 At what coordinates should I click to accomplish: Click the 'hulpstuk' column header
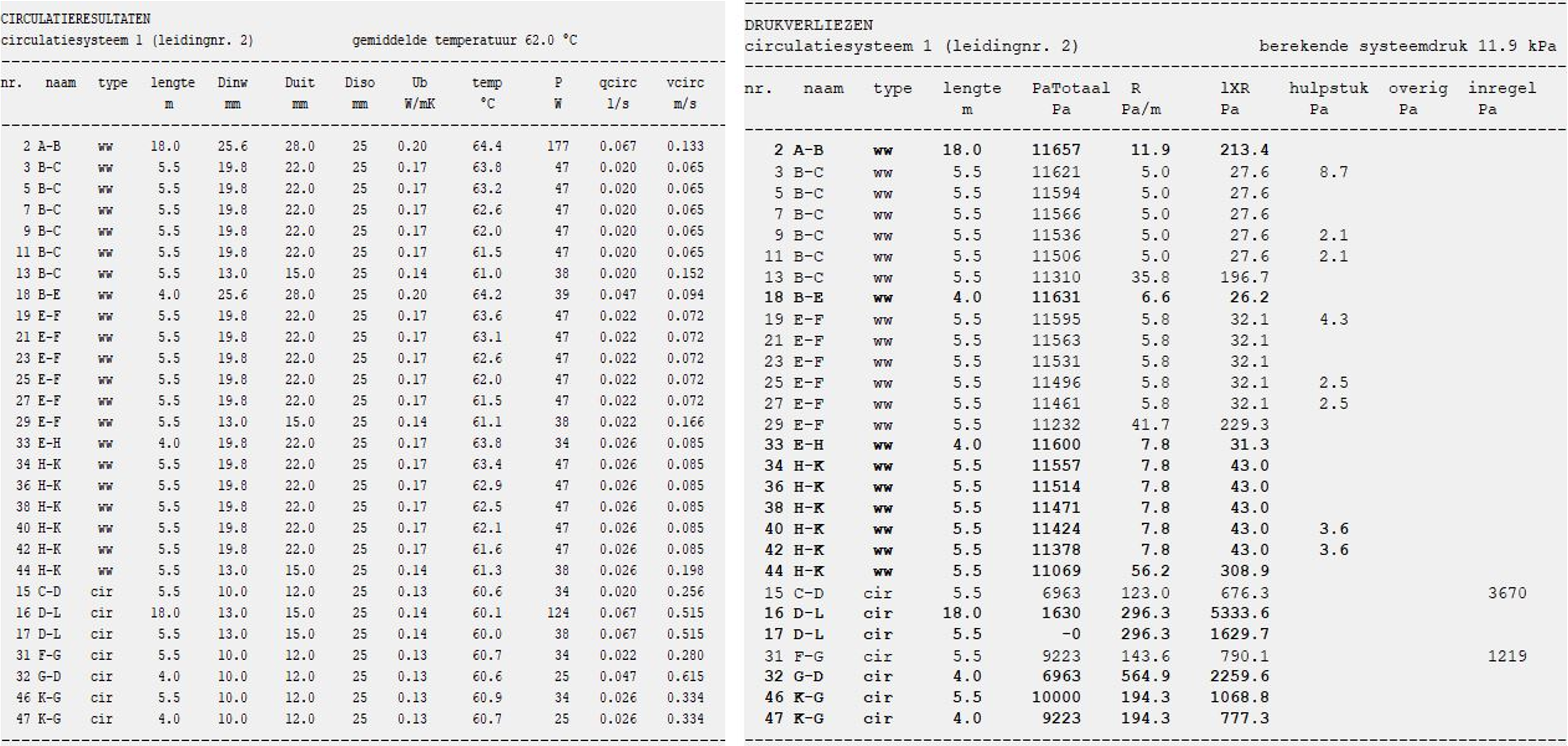click(x=1328, y=88)
